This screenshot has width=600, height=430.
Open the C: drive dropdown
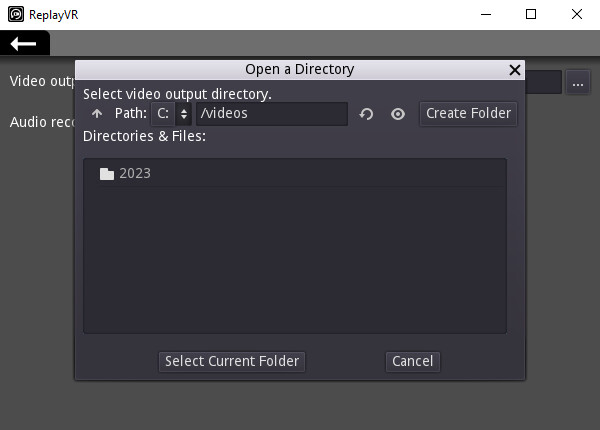click(171, 114)
